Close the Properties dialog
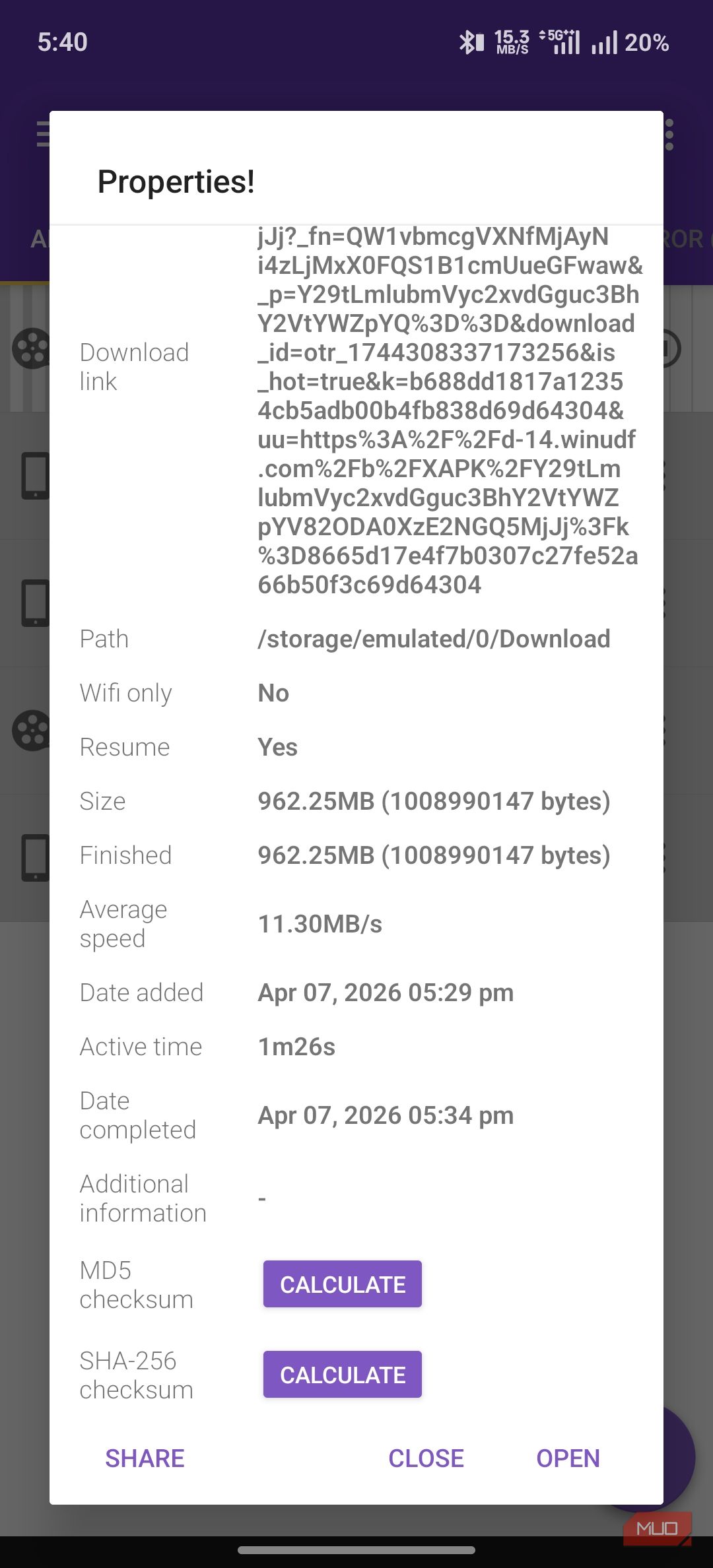The height and width of the screenshot is (1568, 713). point(426,1458)
